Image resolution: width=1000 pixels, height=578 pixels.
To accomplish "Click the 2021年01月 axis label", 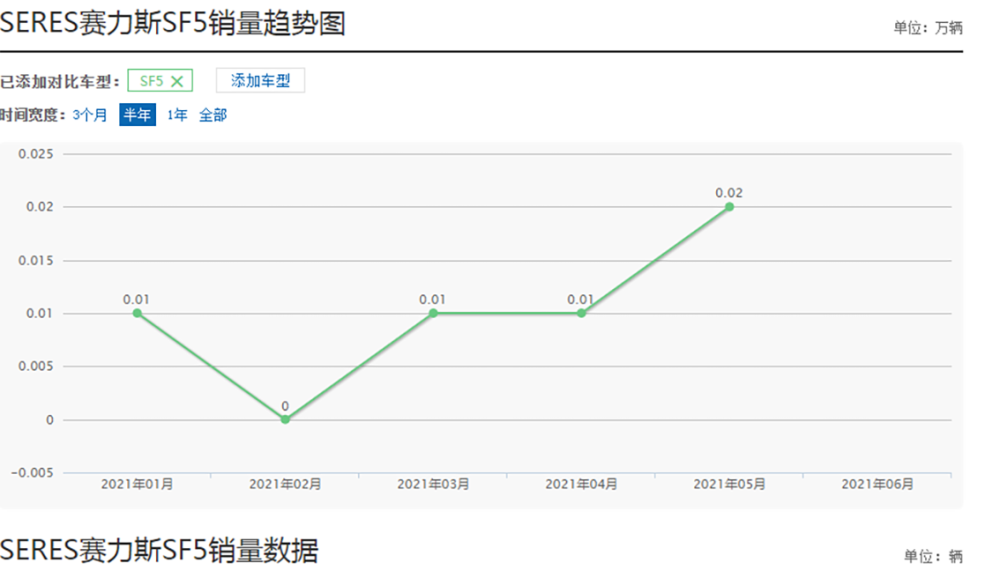I will click(x=137, y=484).
